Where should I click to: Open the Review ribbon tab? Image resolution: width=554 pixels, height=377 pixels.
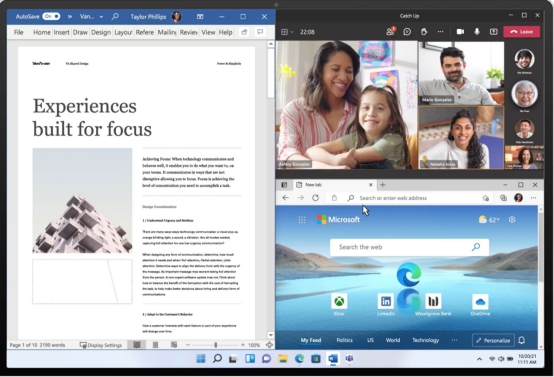pyautogui.click(x=189, y=32)
